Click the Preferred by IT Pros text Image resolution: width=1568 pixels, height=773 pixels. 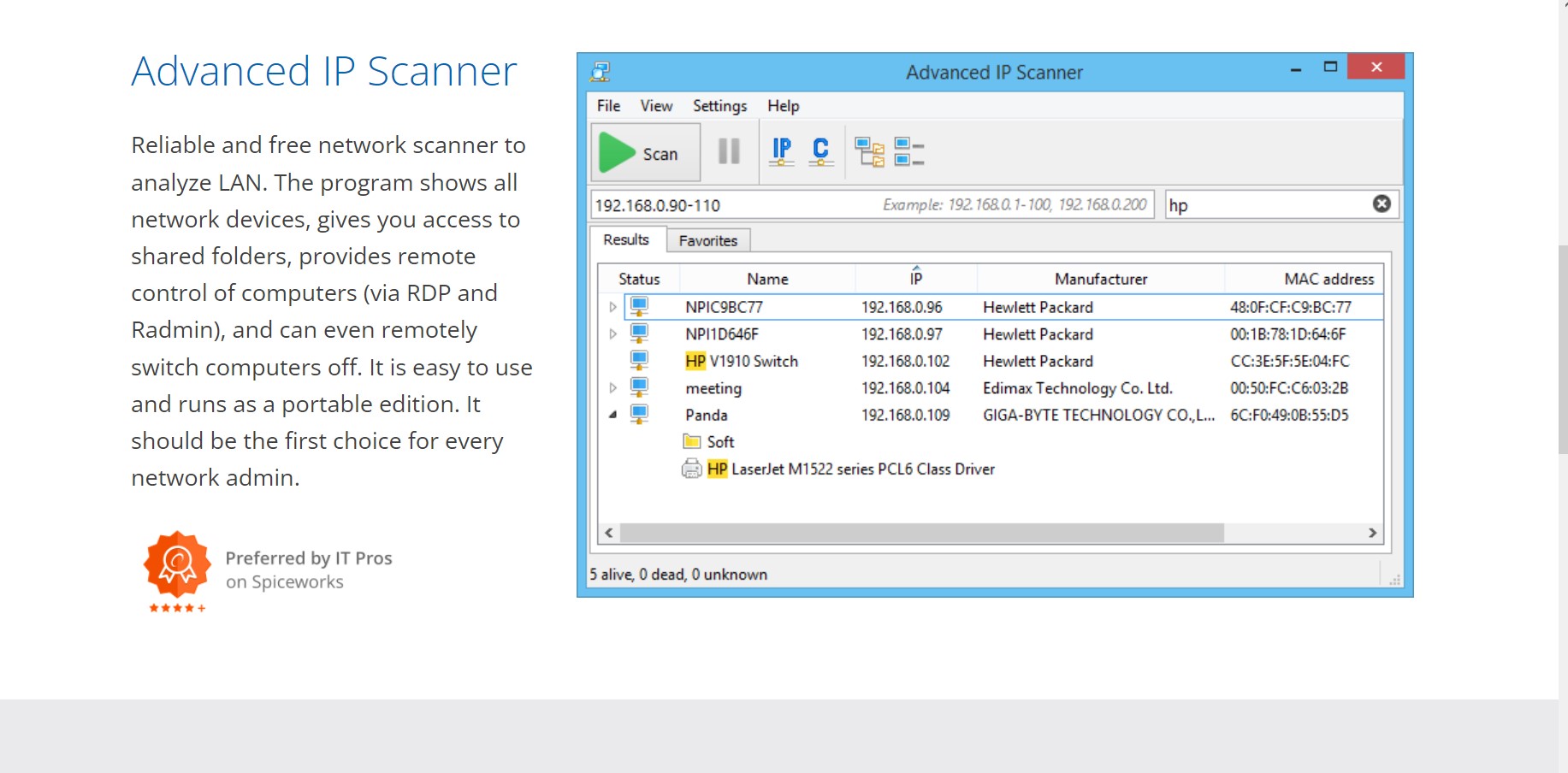tap(309, 558)
